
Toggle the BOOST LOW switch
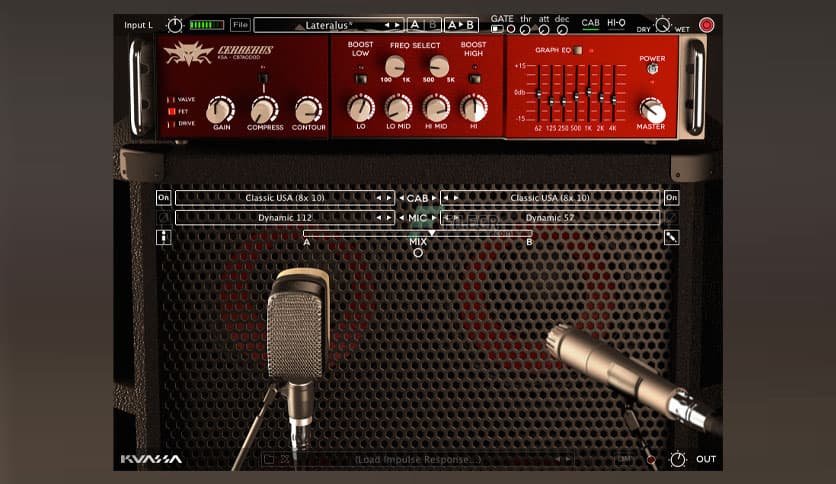(x=361, y=79)
